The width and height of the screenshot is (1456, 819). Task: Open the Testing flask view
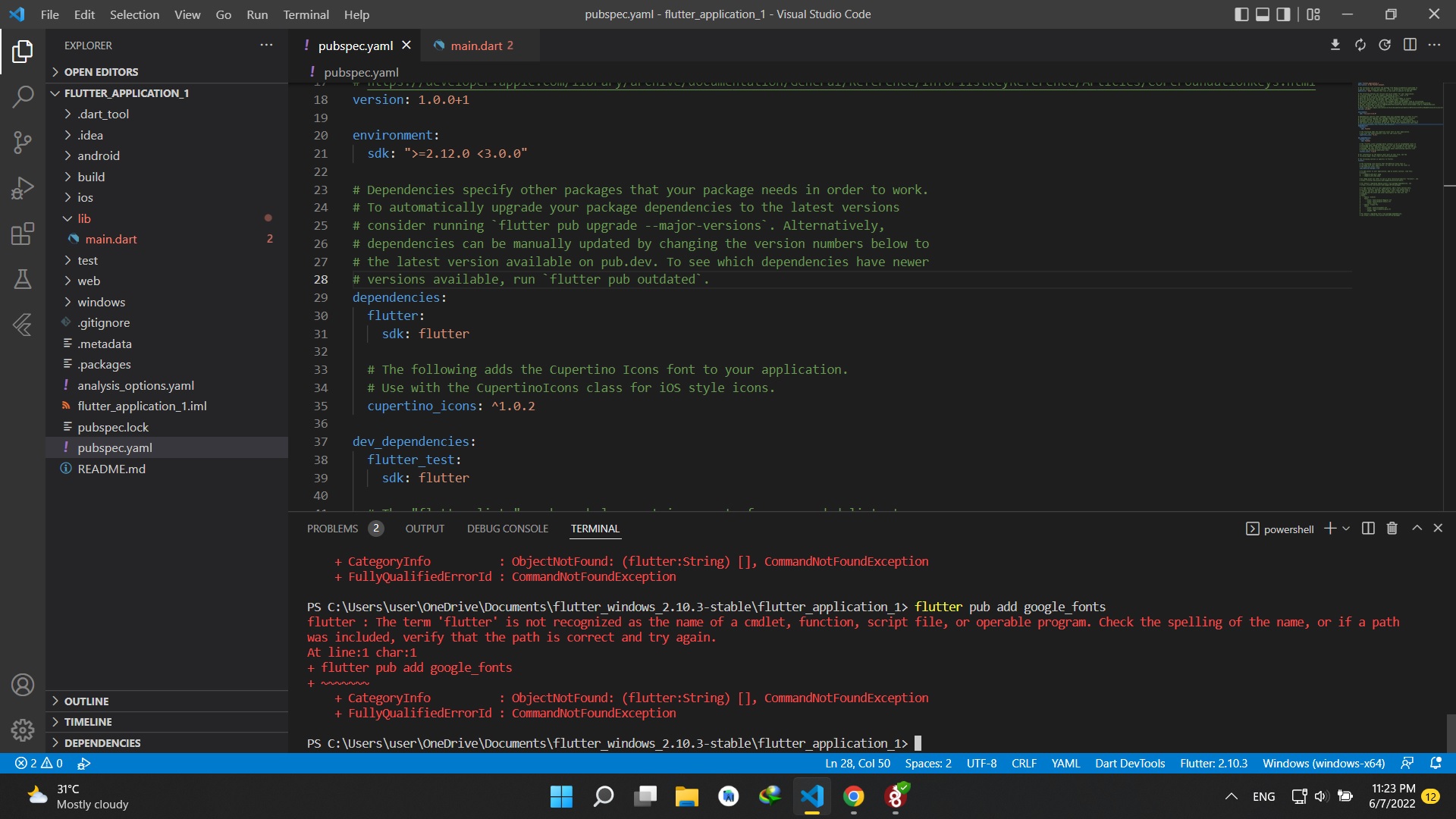(x=23, y=279)
